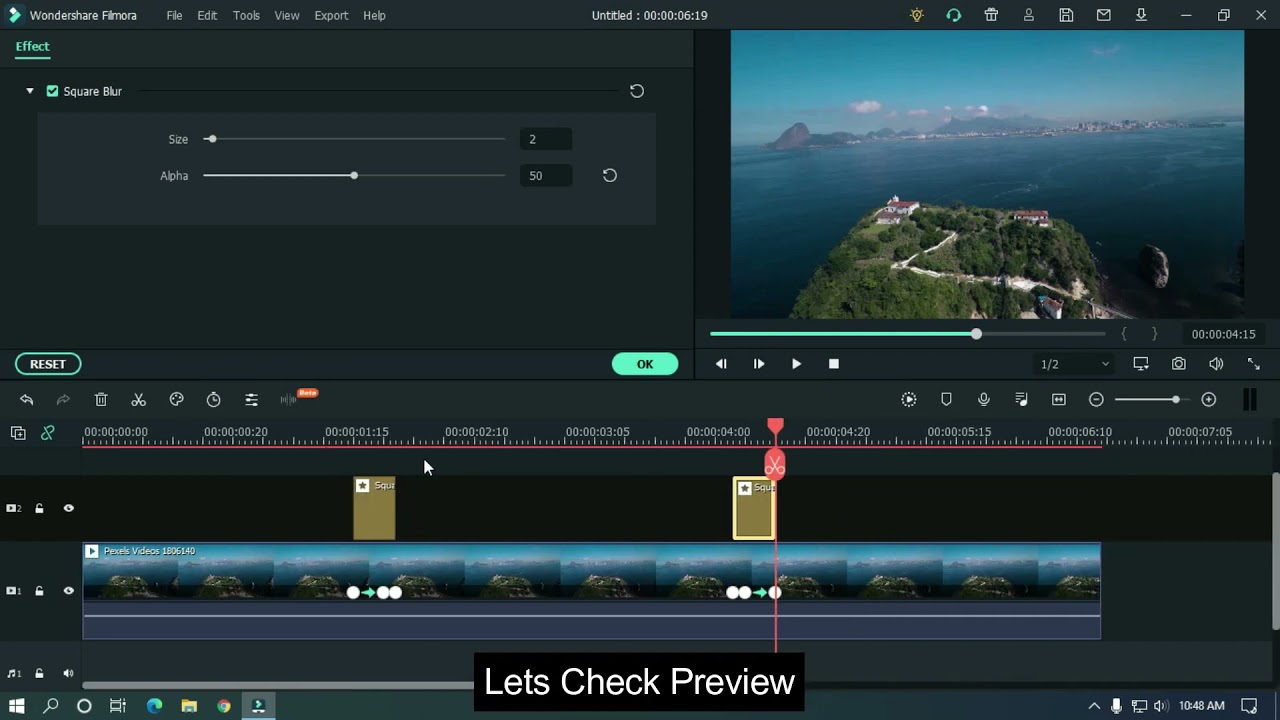Viewport: 1280px width, 720px height.
Task: Reset the Alpha value circular arrow
Action: click(610, 175)
